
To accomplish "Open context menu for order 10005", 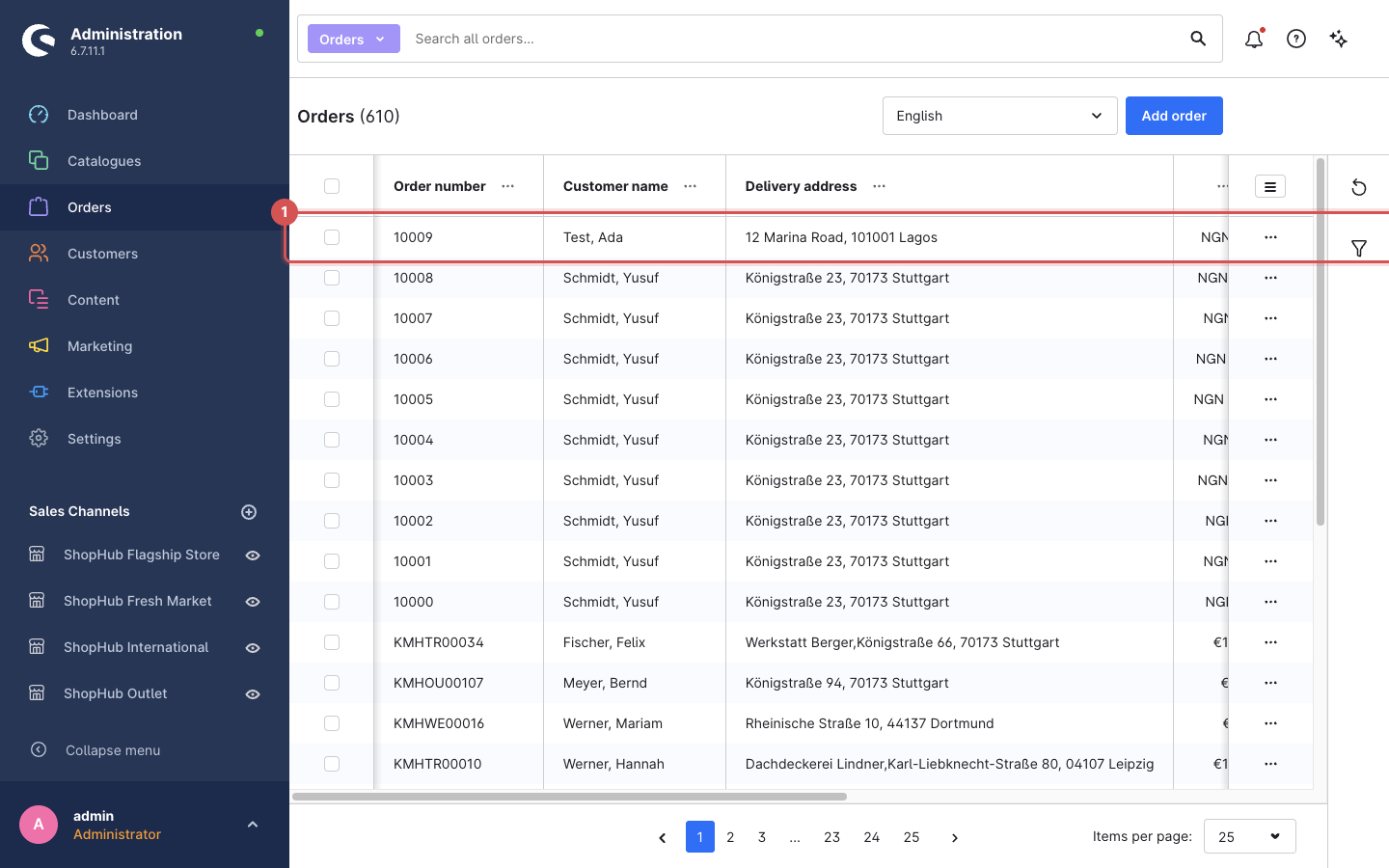I will 1270,399.
